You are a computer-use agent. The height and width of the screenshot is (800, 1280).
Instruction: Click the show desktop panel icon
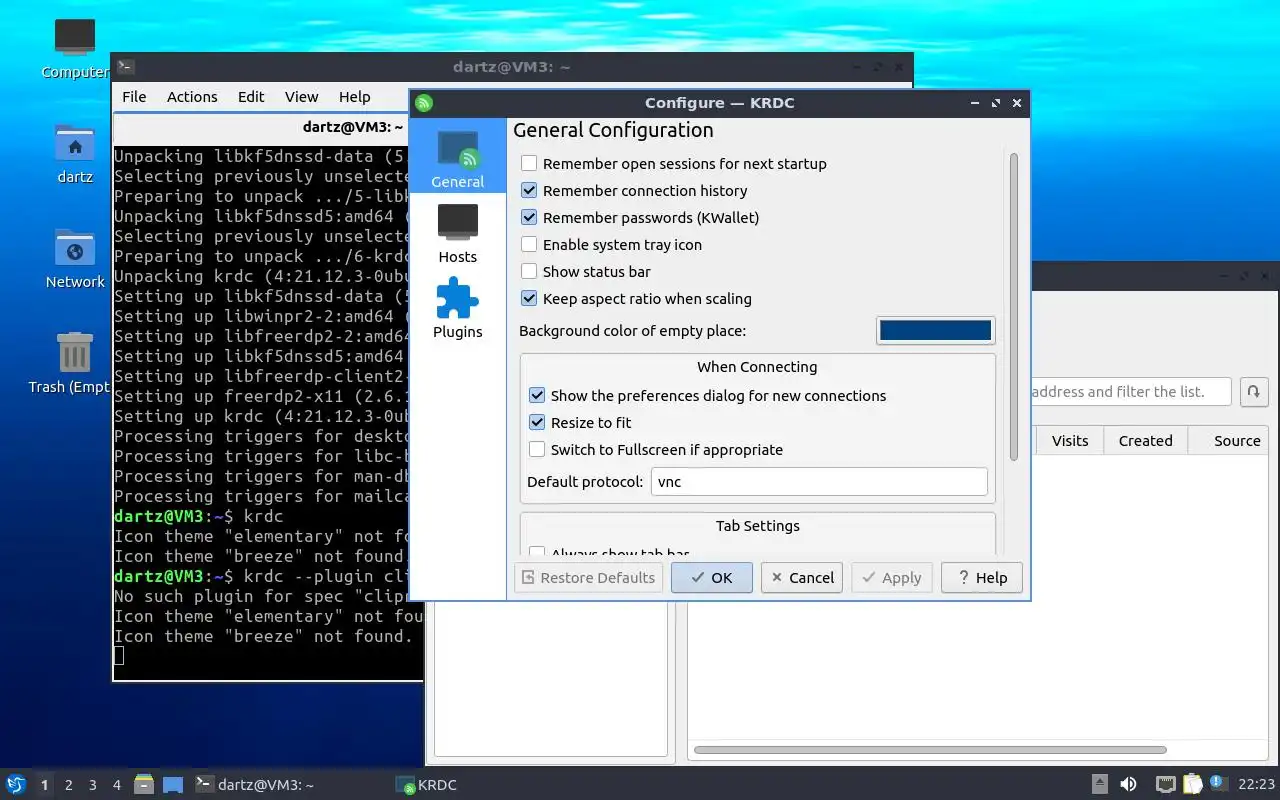coord(173,785)
